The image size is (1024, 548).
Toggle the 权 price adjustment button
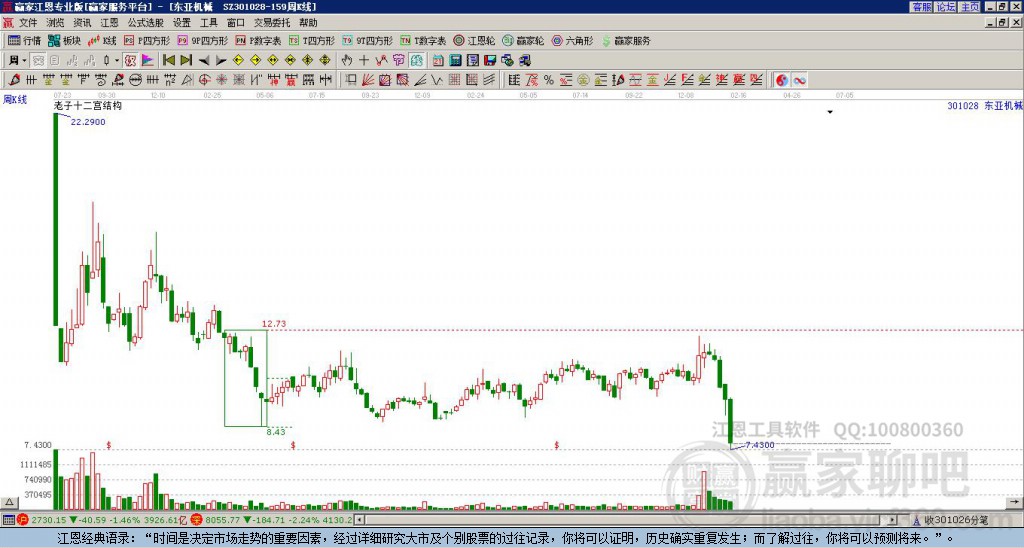(x=130, y=60)
